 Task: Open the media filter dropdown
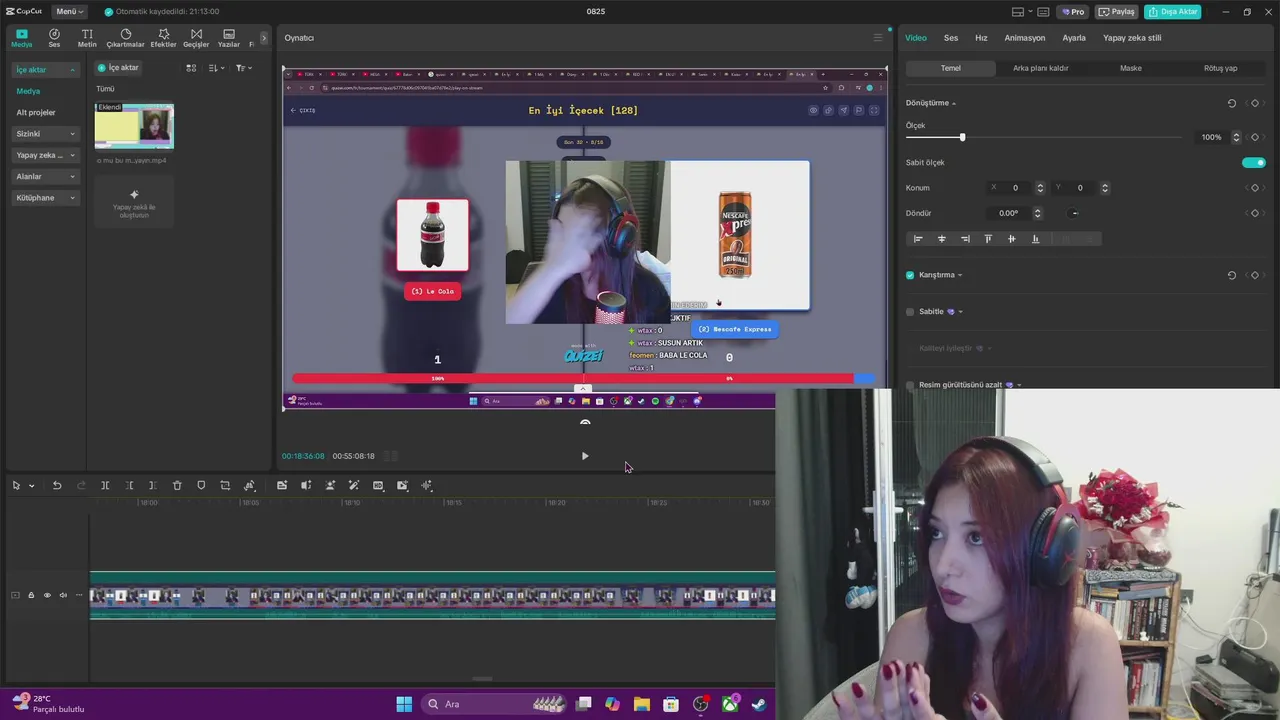pos(243,68)
